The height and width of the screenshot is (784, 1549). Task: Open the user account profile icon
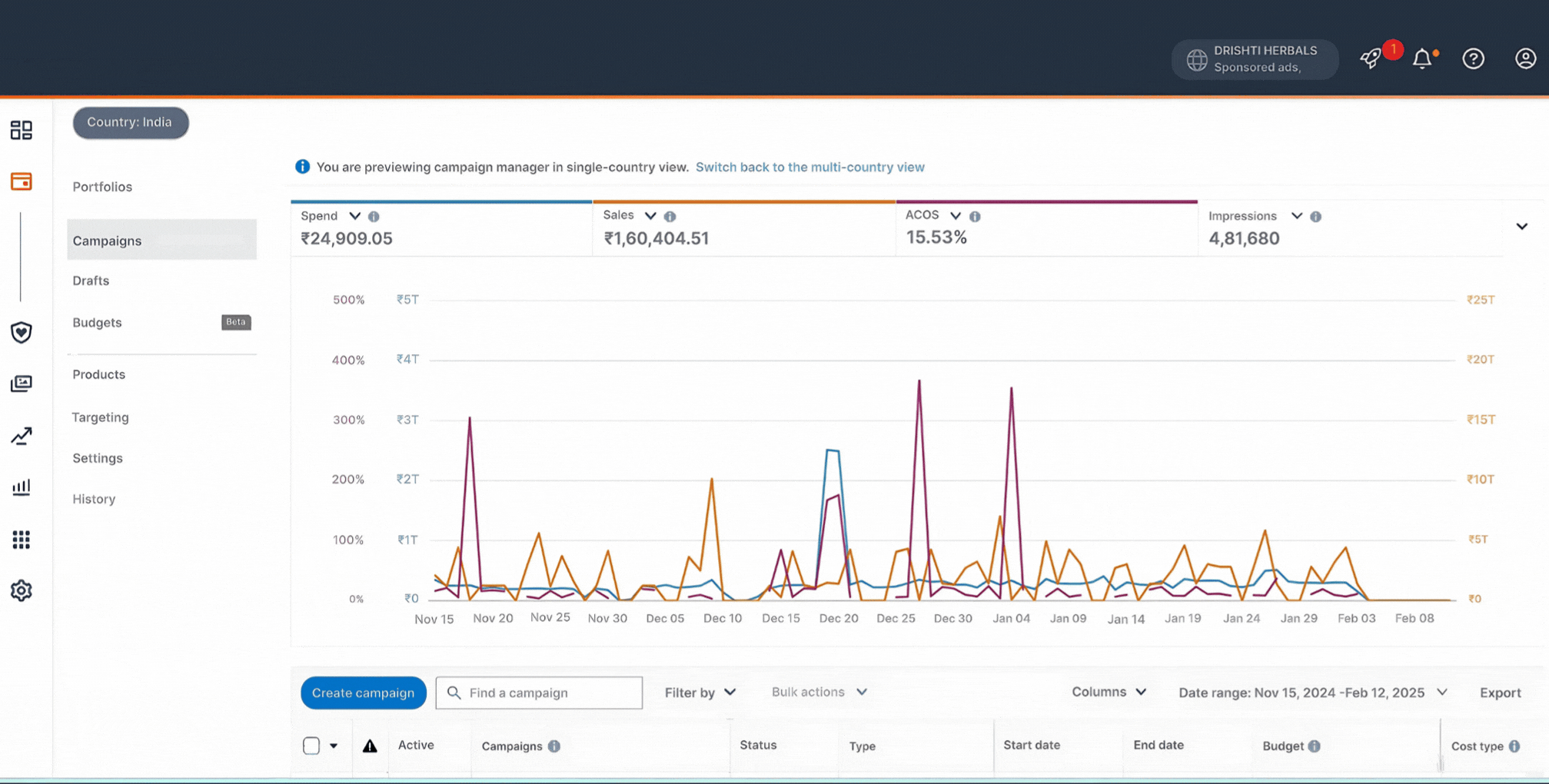[1525, 59]
